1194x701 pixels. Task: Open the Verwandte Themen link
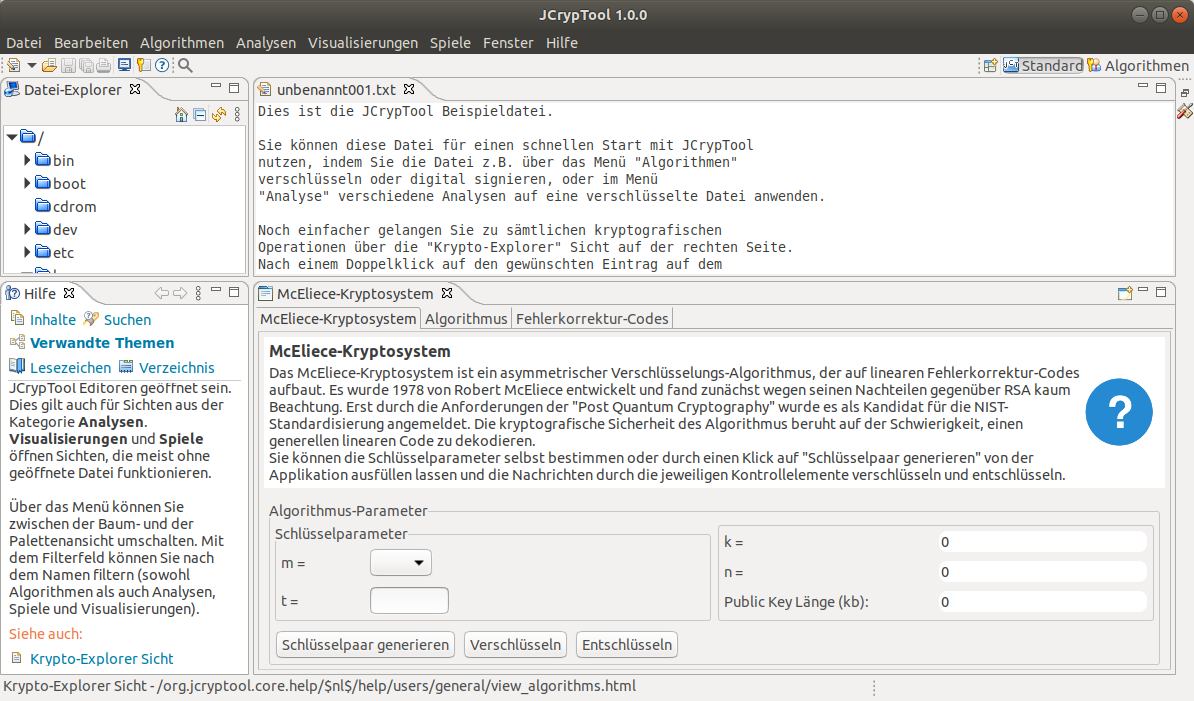tap(102, 343)
